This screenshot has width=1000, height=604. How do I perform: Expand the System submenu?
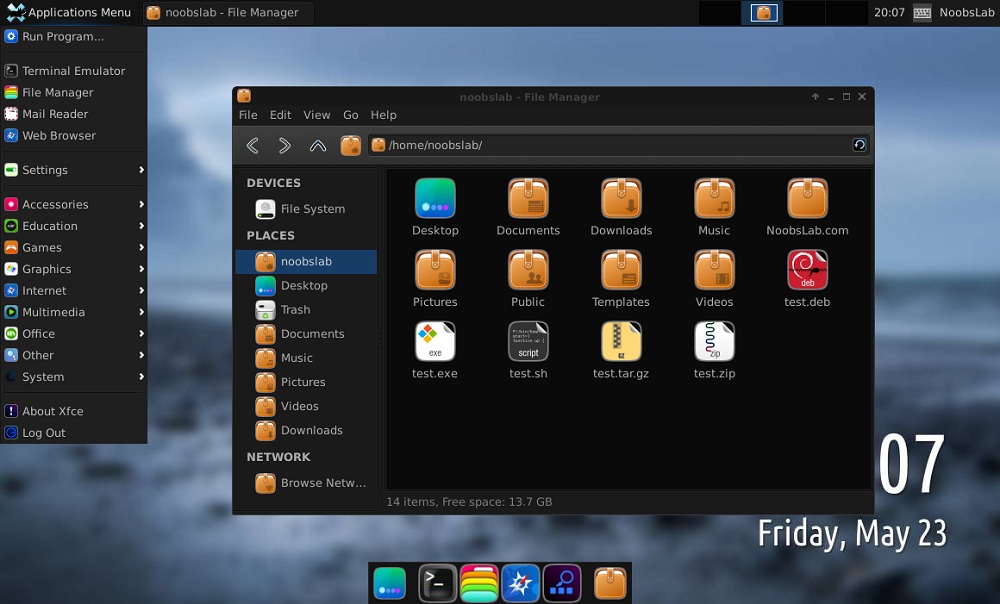pos(74,377)
